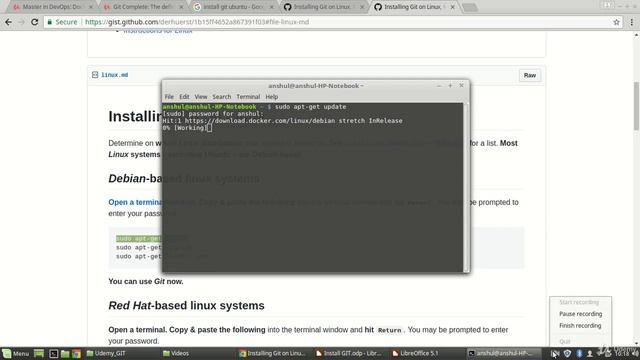Click the file icon beside linux.md

pyautogui.click(x=95, y=75)
